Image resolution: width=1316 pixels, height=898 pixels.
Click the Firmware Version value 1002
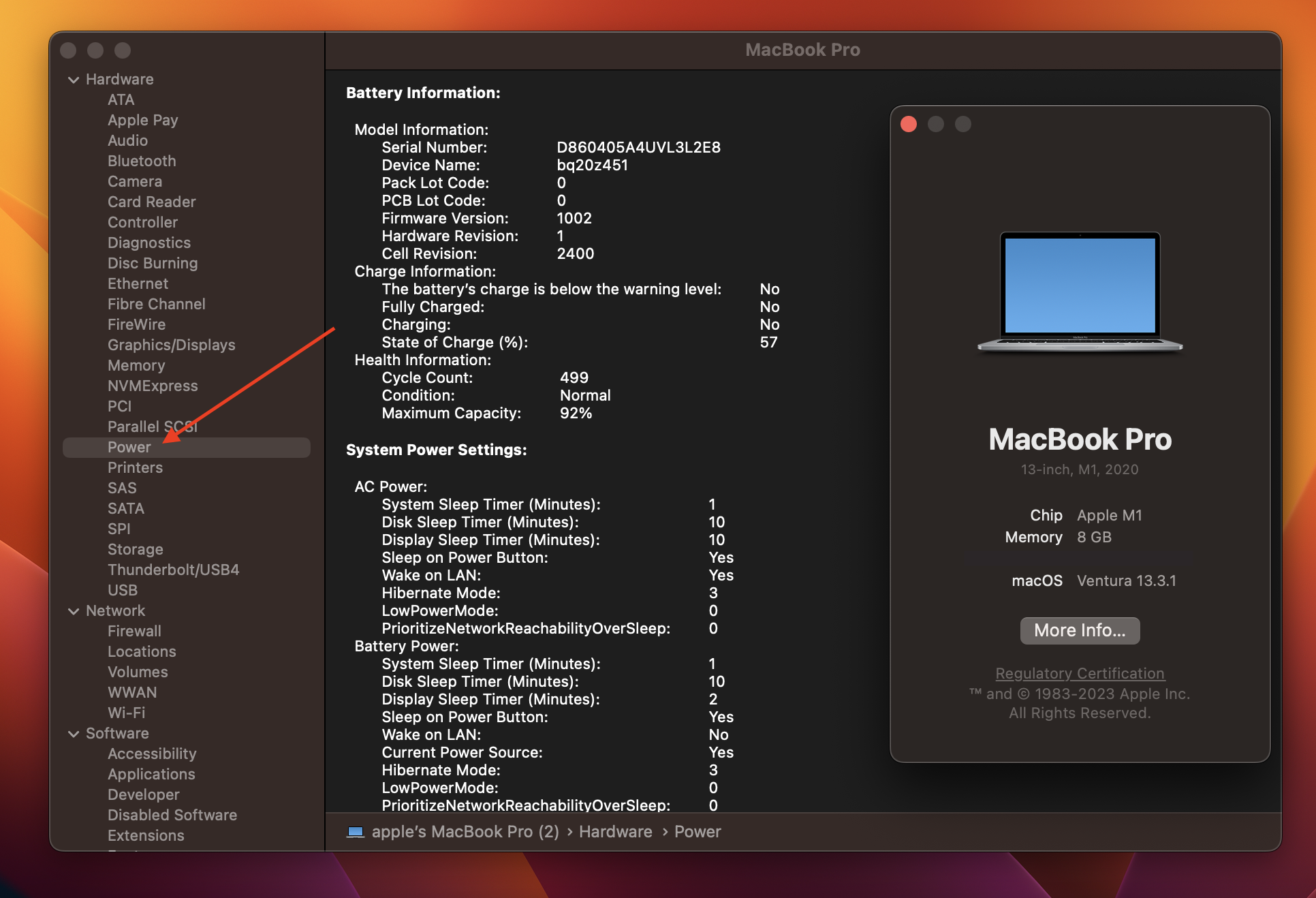pyautogui.click(x=574, y=218)
